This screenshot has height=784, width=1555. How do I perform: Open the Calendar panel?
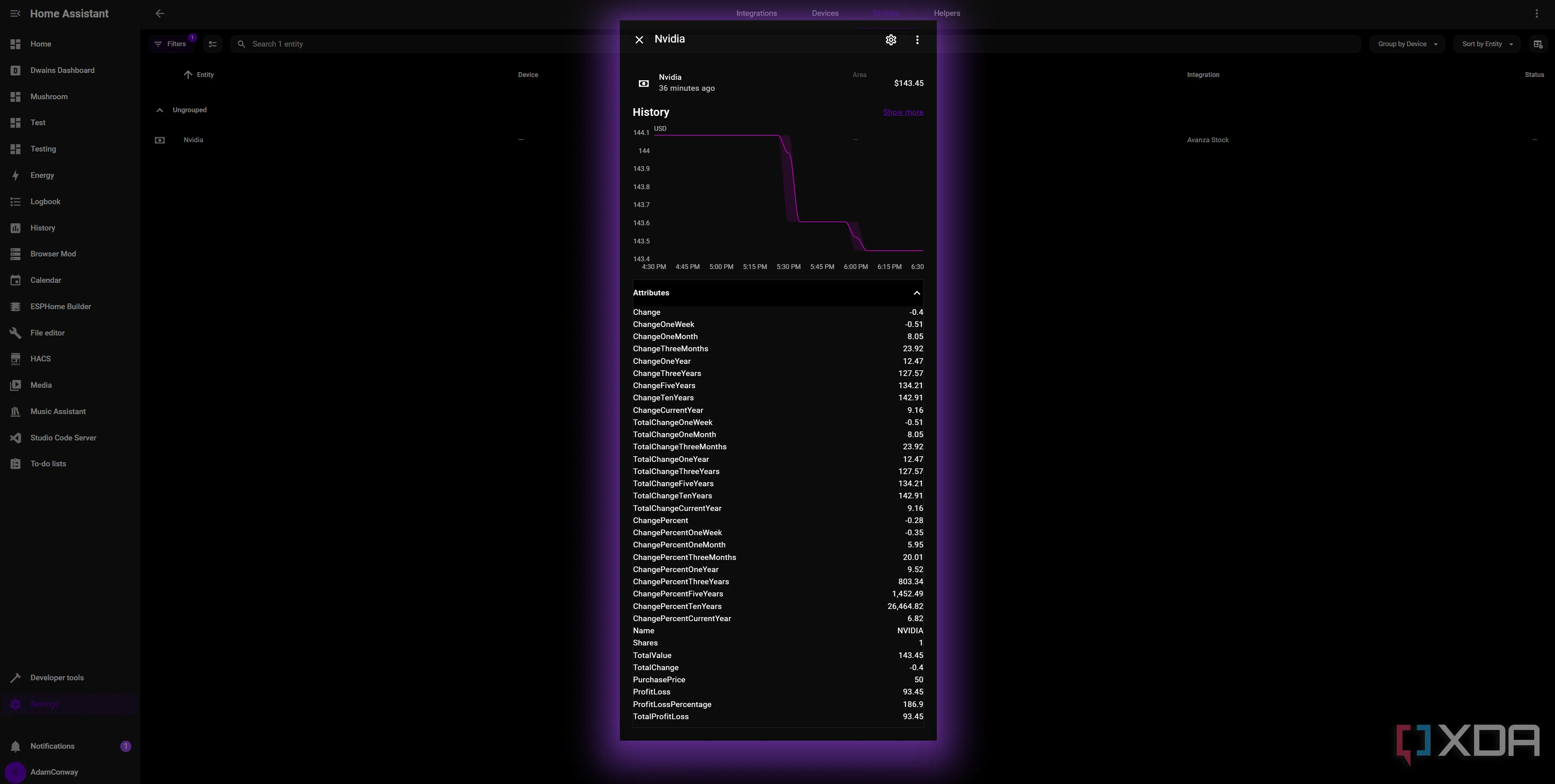tap(70, 280)
